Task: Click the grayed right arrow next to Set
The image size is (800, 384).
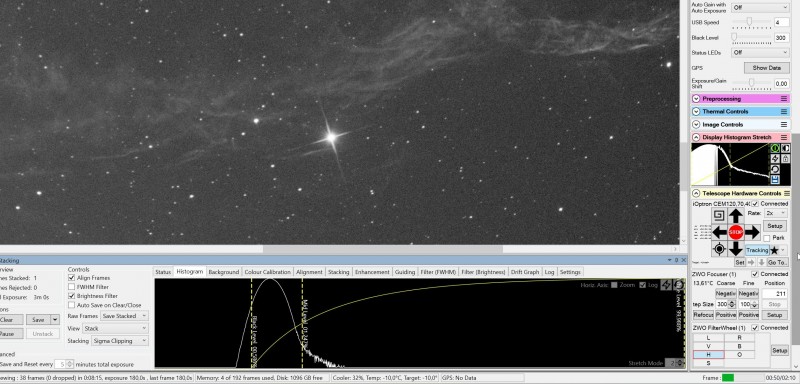Action: click(751, 262)
